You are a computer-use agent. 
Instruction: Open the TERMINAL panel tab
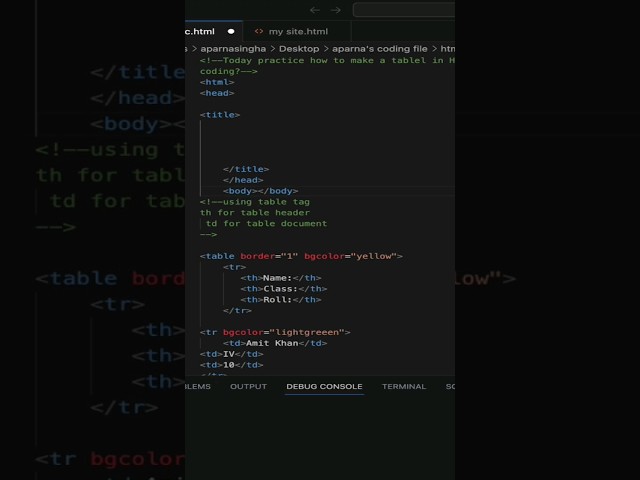tap(404, 386)
